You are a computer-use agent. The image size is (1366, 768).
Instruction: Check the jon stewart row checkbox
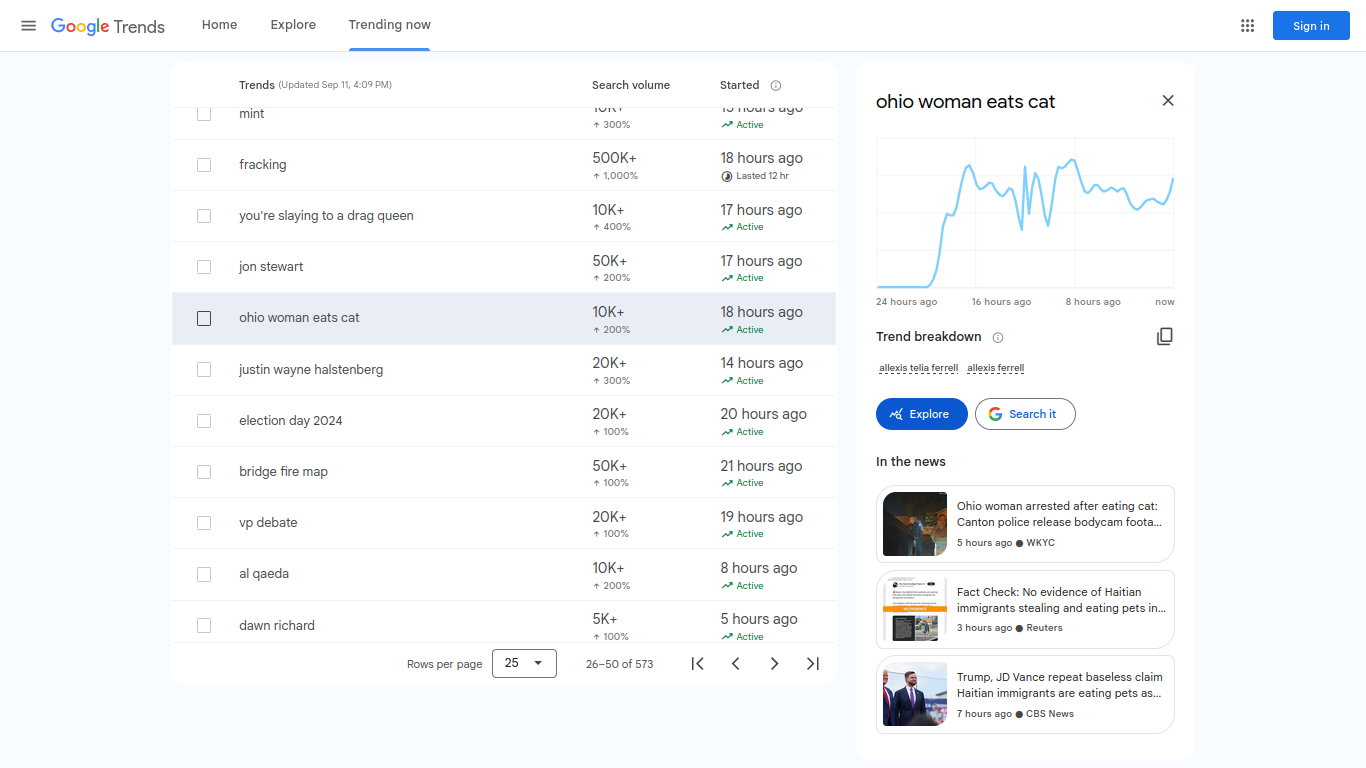coord(204,267)
